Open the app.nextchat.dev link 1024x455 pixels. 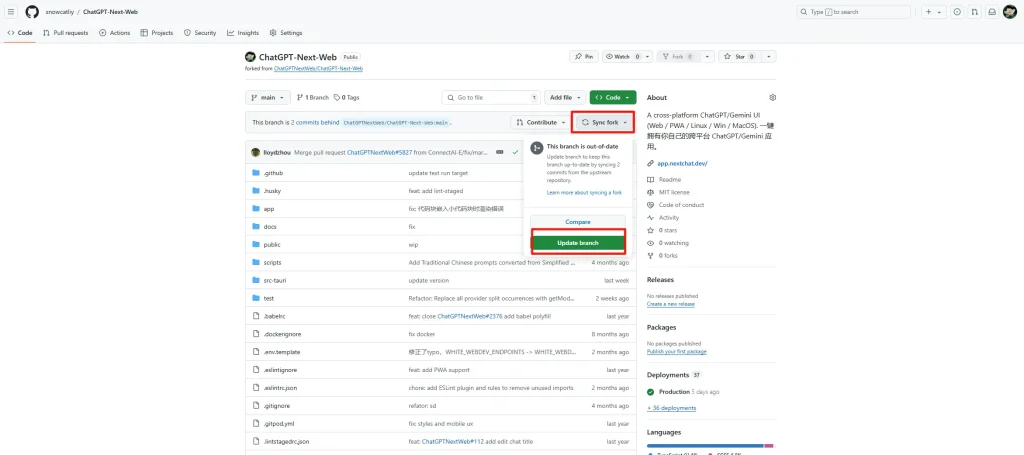pyautogui.click(x=682, y=163)
